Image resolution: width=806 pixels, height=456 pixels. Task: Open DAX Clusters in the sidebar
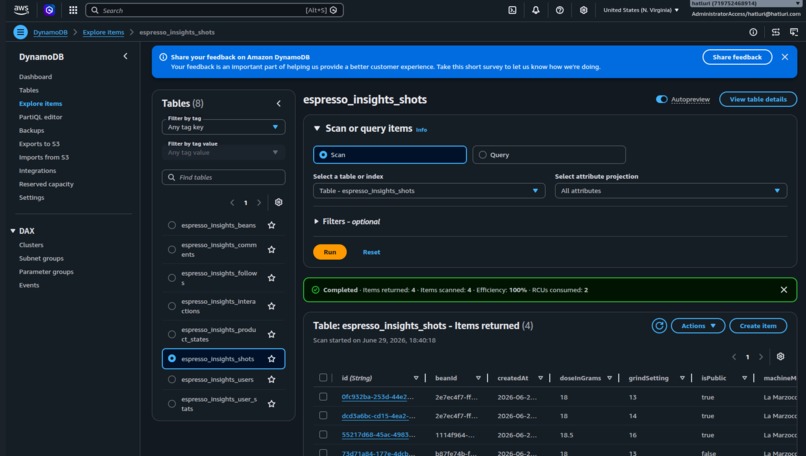(x=31, y=245)
